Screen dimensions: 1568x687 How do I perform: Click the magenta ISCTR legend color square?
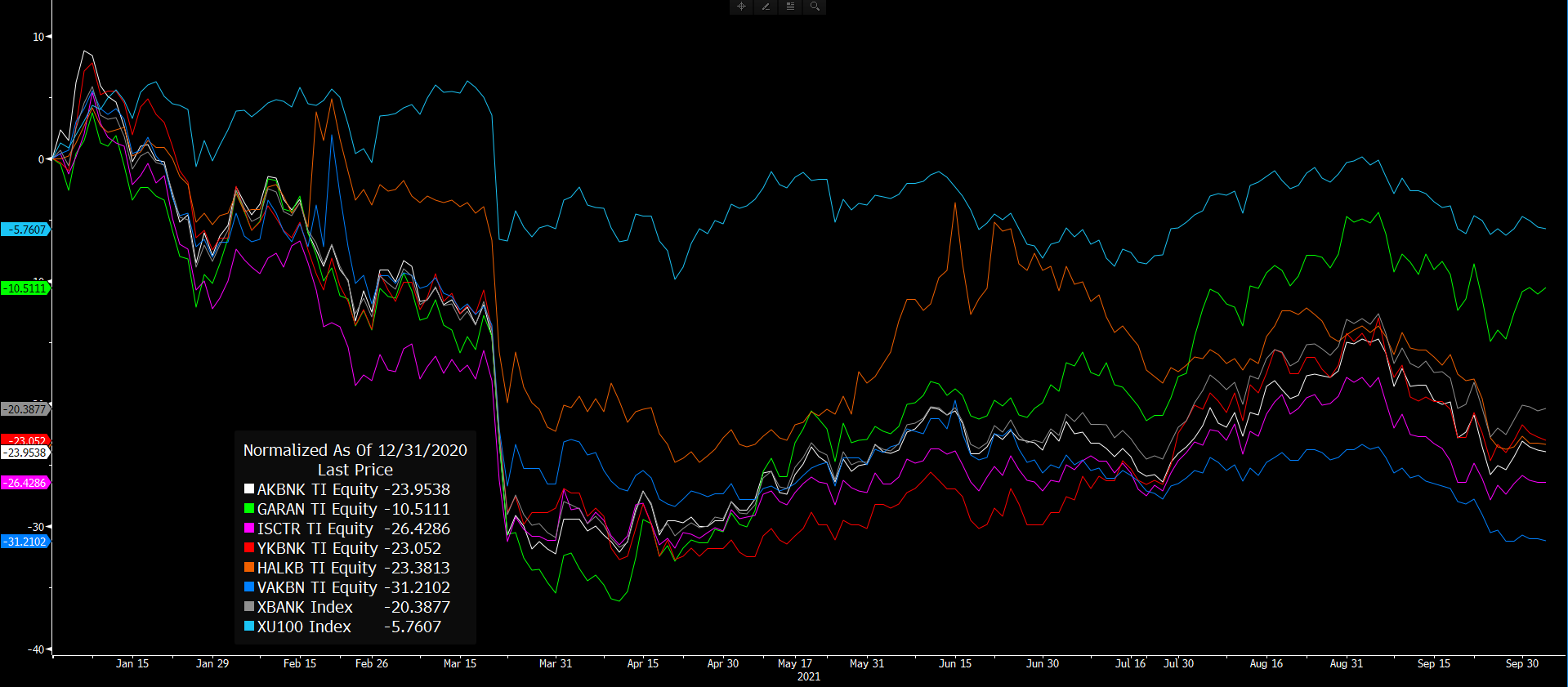point(249,529)
